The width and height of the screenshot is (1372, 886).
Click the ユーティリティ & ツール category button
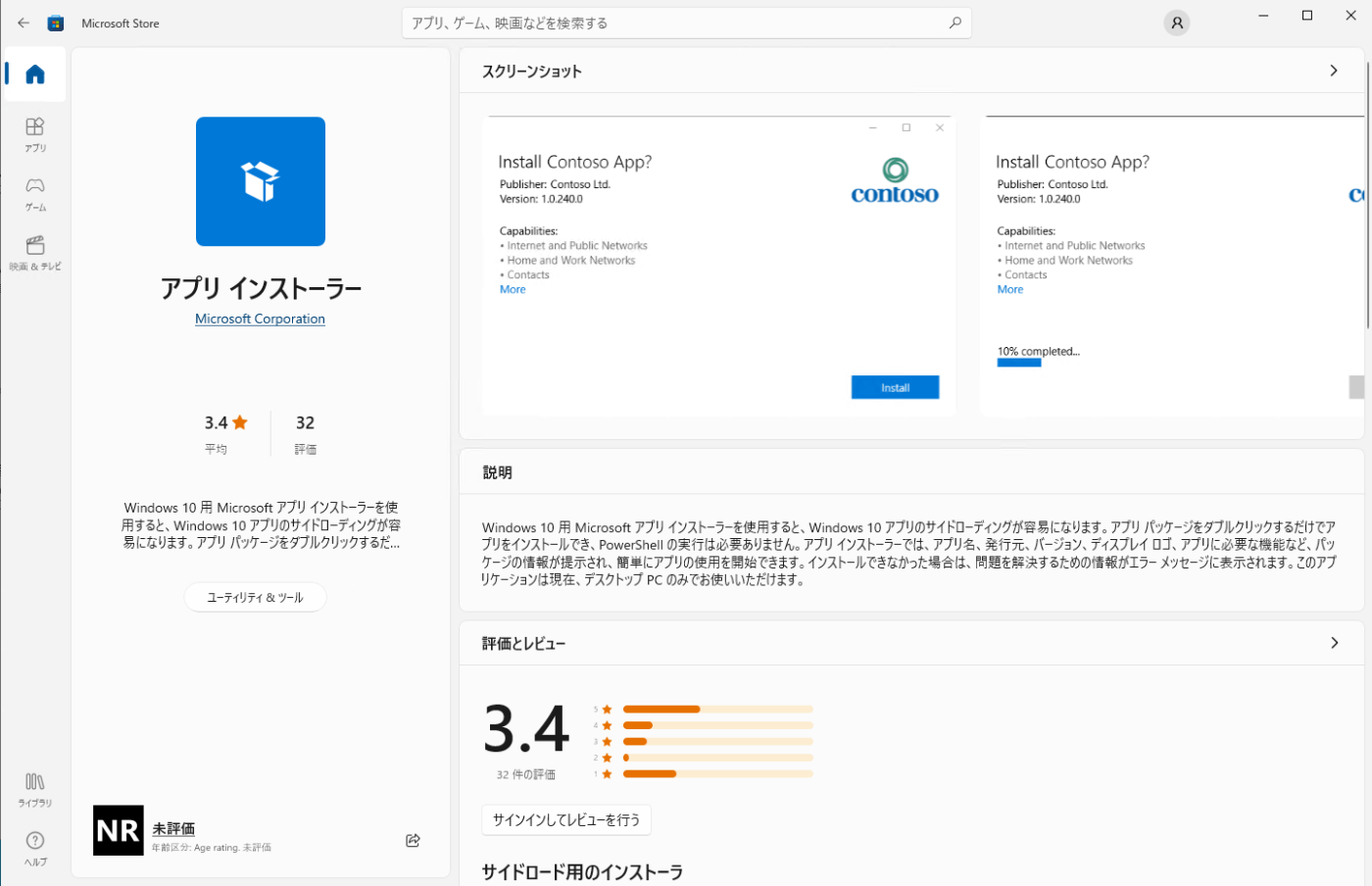tap(255, 597)
